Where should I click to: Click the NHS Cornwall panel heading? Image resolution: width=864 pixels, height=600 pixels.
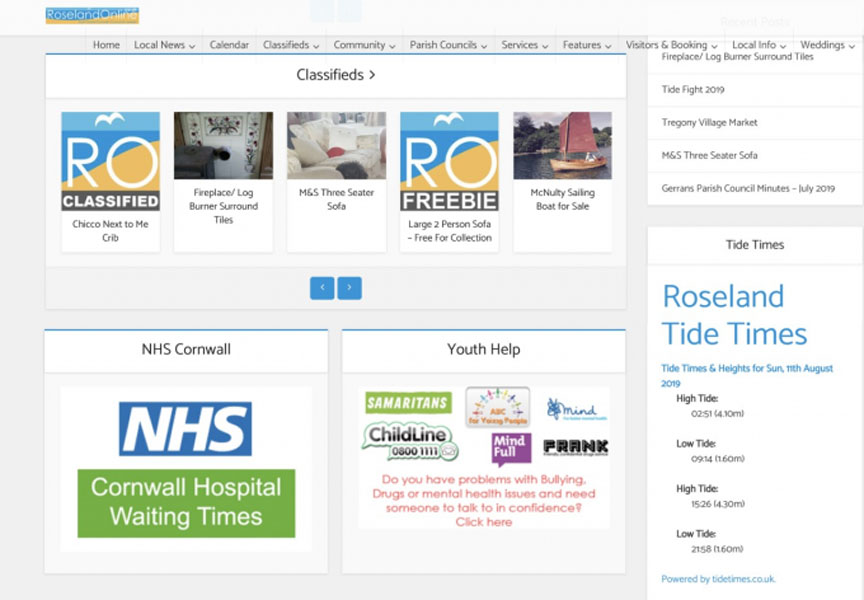186,349
